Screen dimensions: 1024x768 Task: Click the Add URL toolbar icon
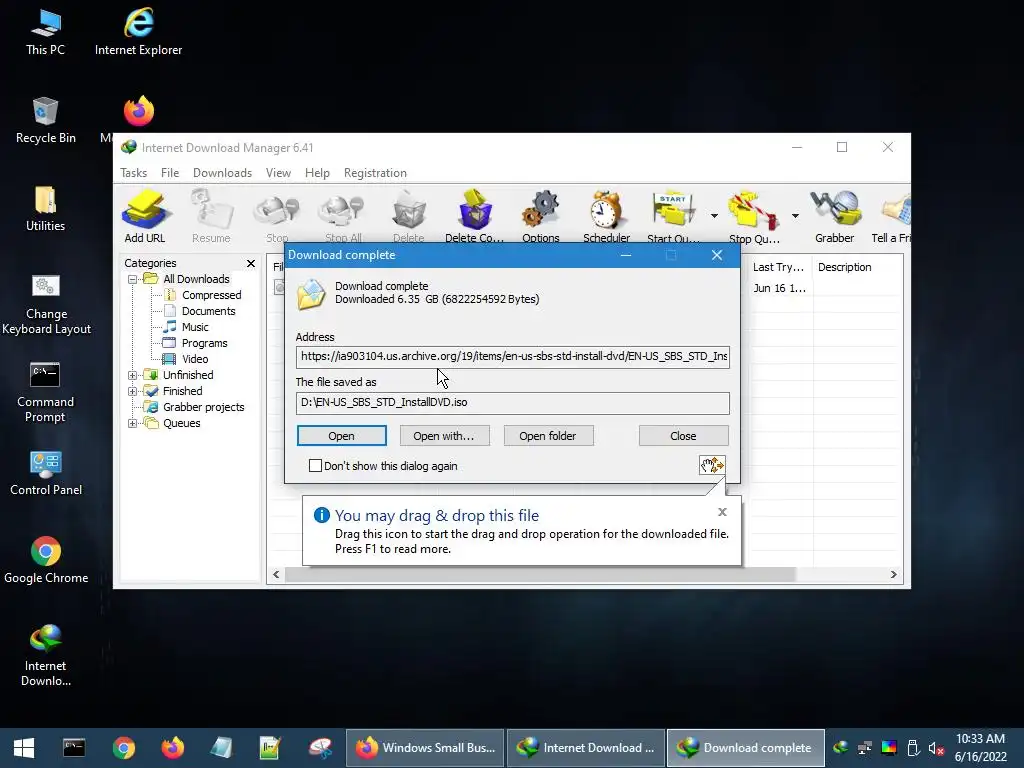click(145, 216)
